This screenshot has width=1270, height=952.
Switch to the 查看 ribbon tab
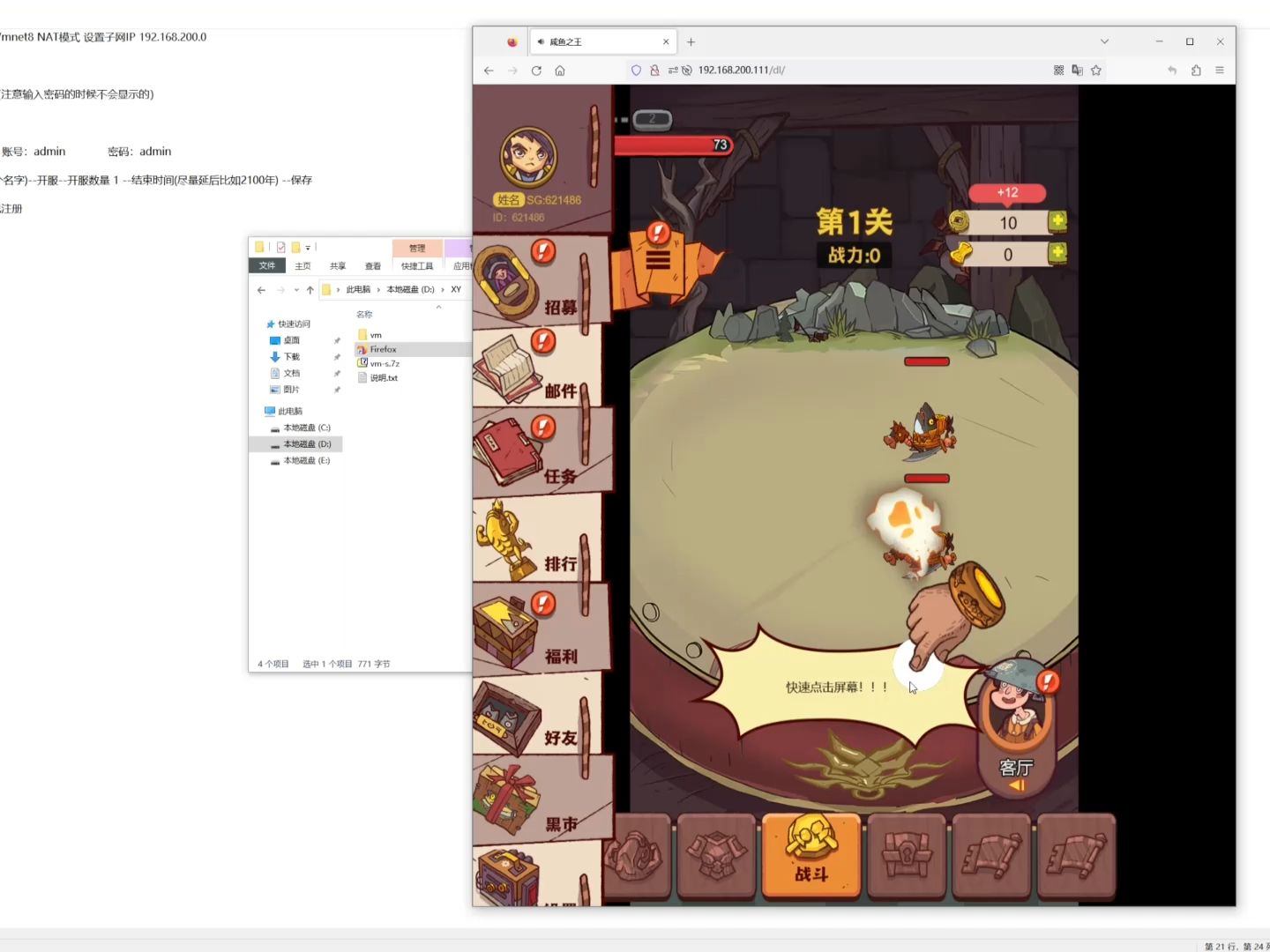[x=373, y=265]
